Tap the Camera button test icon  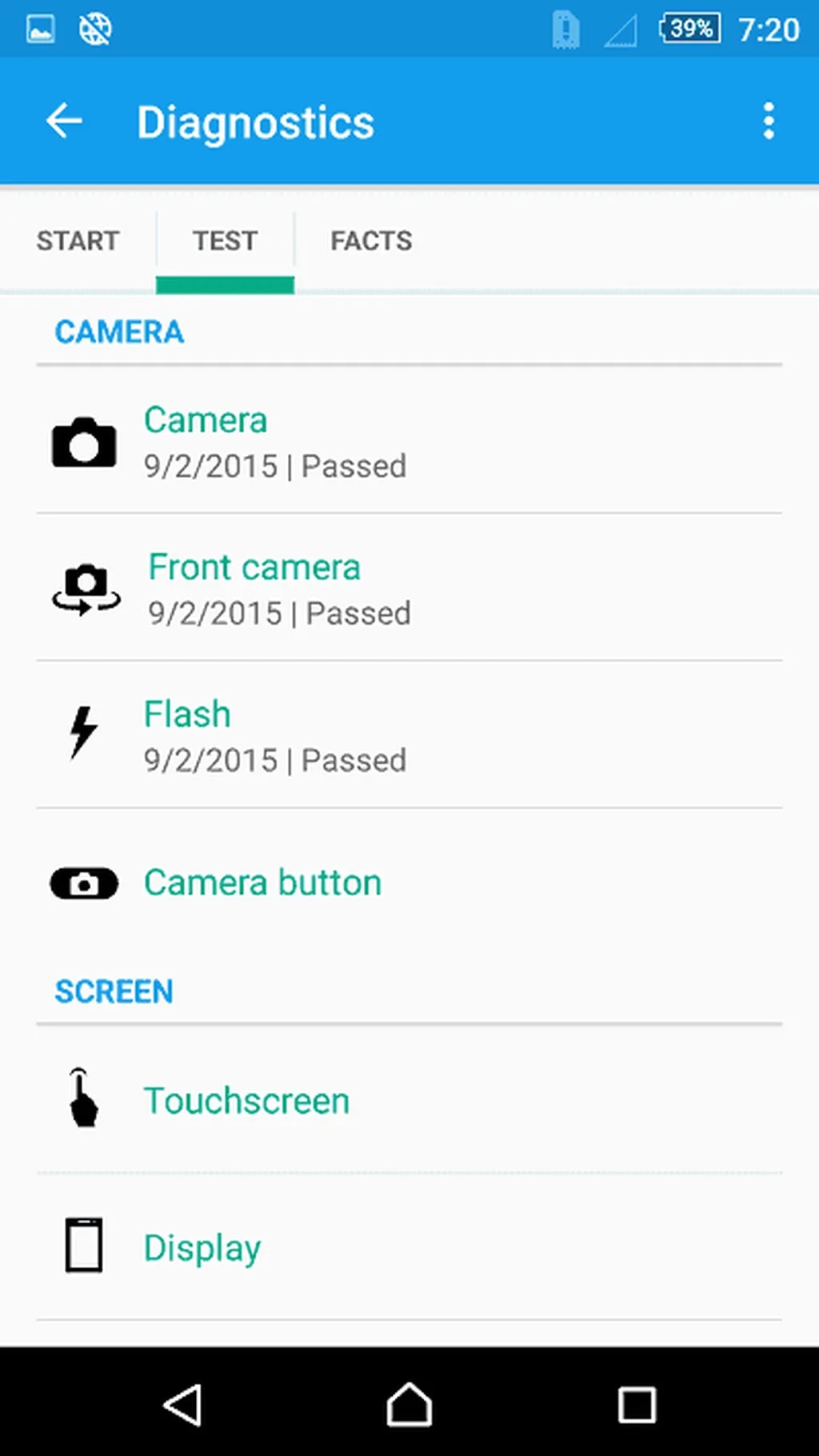coord(84,884)
